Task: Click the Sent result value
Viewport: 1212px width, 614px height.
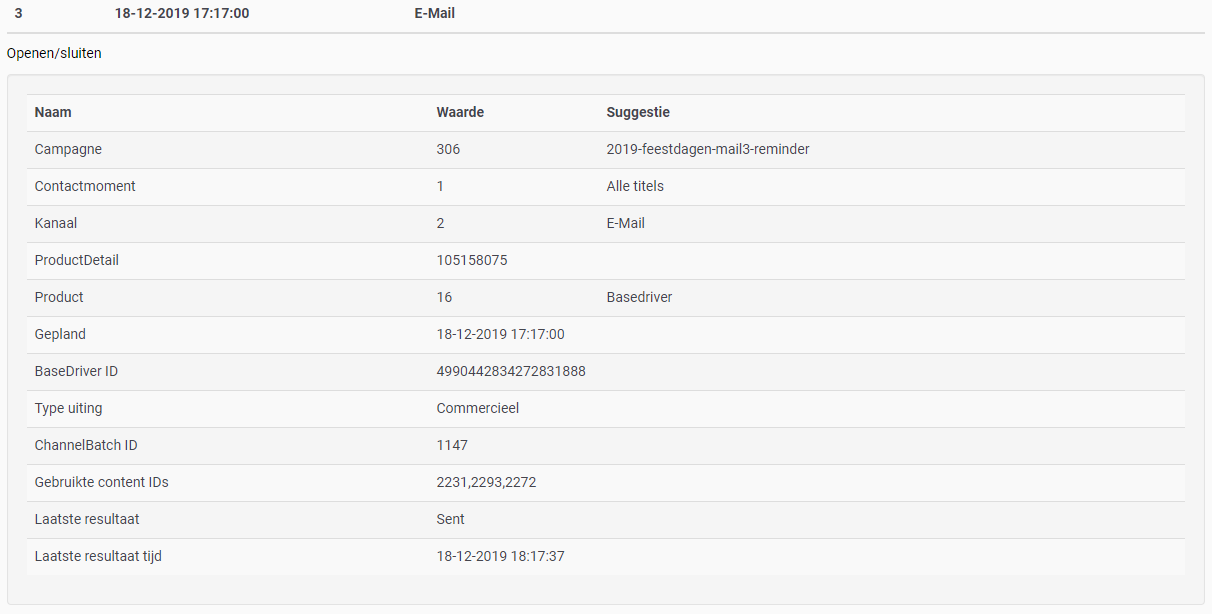Action: point(451,520)
